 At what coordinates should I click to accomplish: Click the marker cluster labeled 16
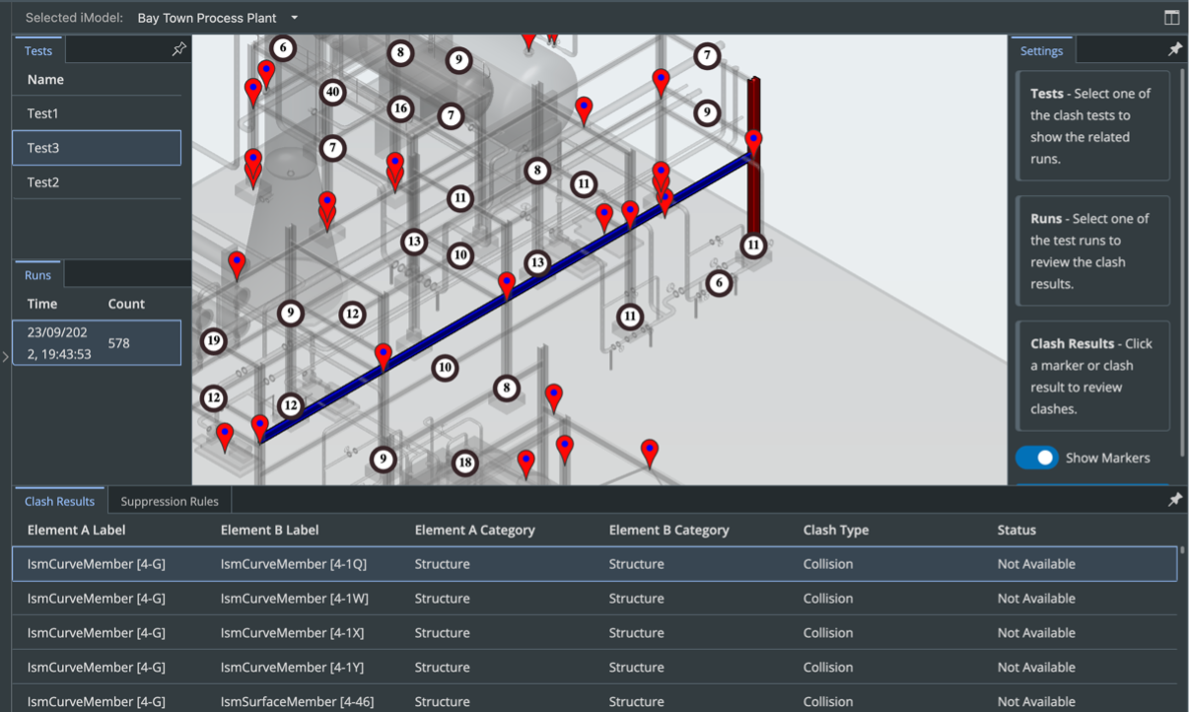click(x=400, y=108)
